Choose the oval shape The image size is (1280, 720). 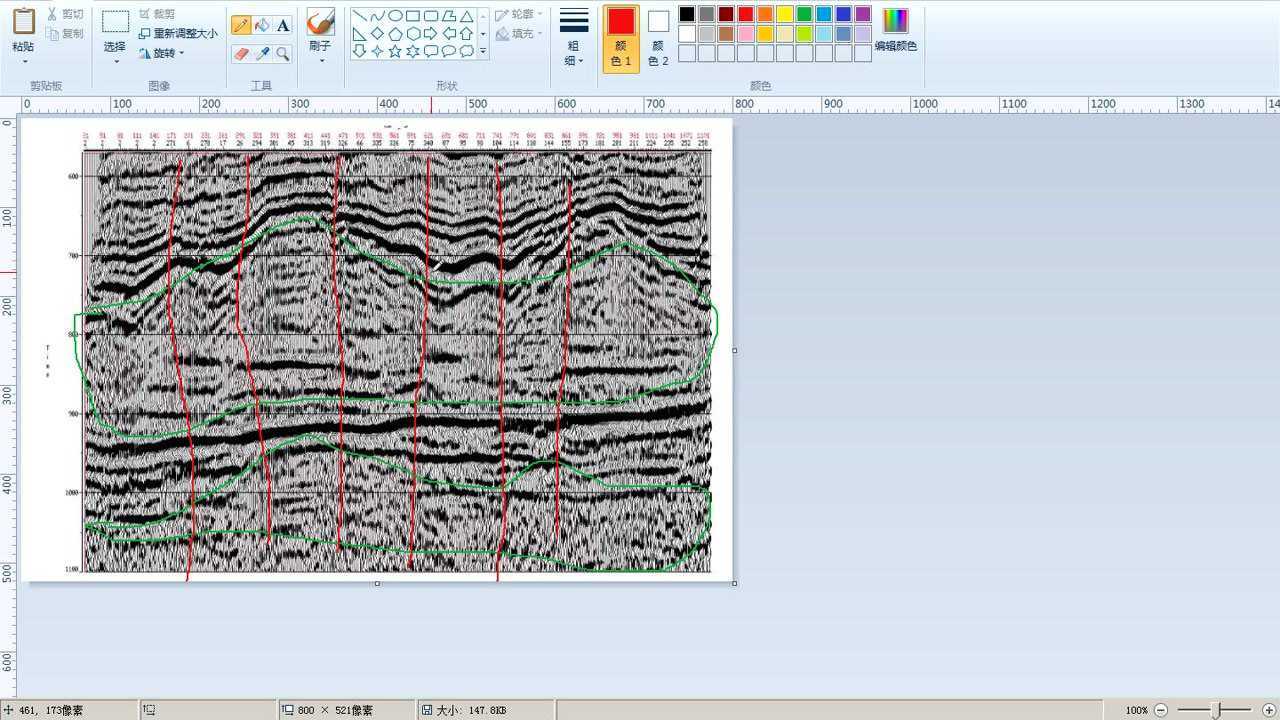pyautogui.click(x=395, y=16)
